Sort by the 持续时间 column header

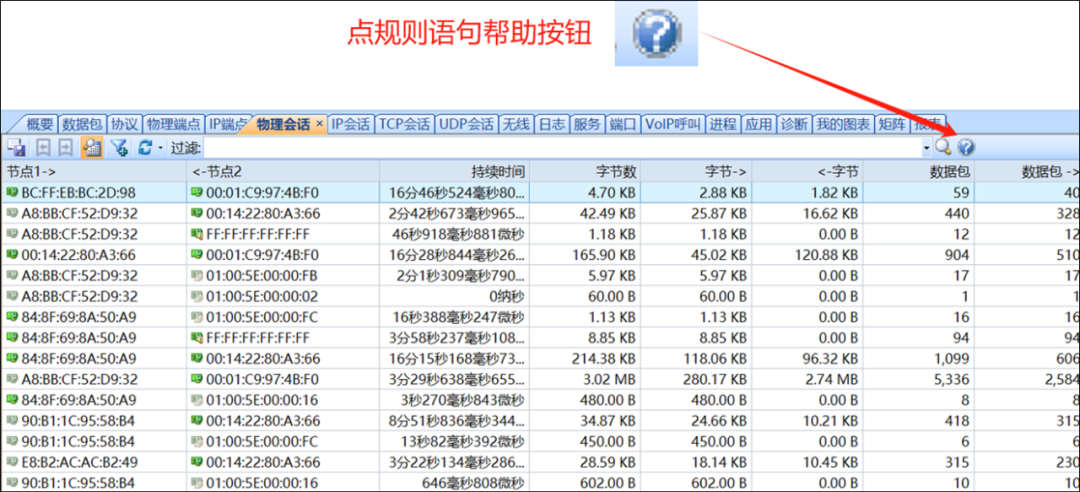pyautogui.click(x=455, y=171)
